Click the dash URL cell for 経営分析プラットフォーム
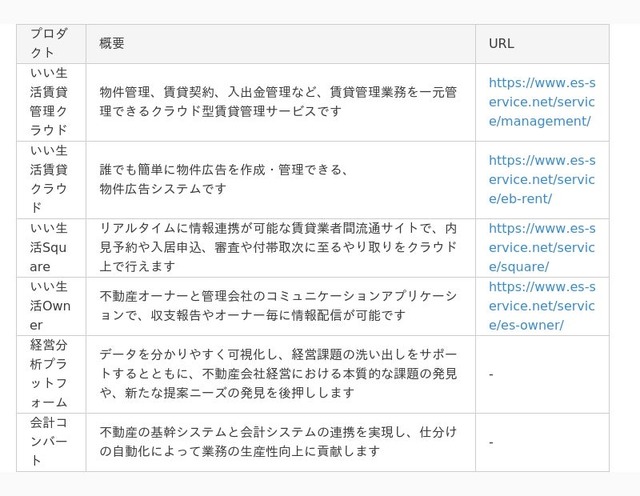This screenshot has width=640, height=496. (542, 374)
